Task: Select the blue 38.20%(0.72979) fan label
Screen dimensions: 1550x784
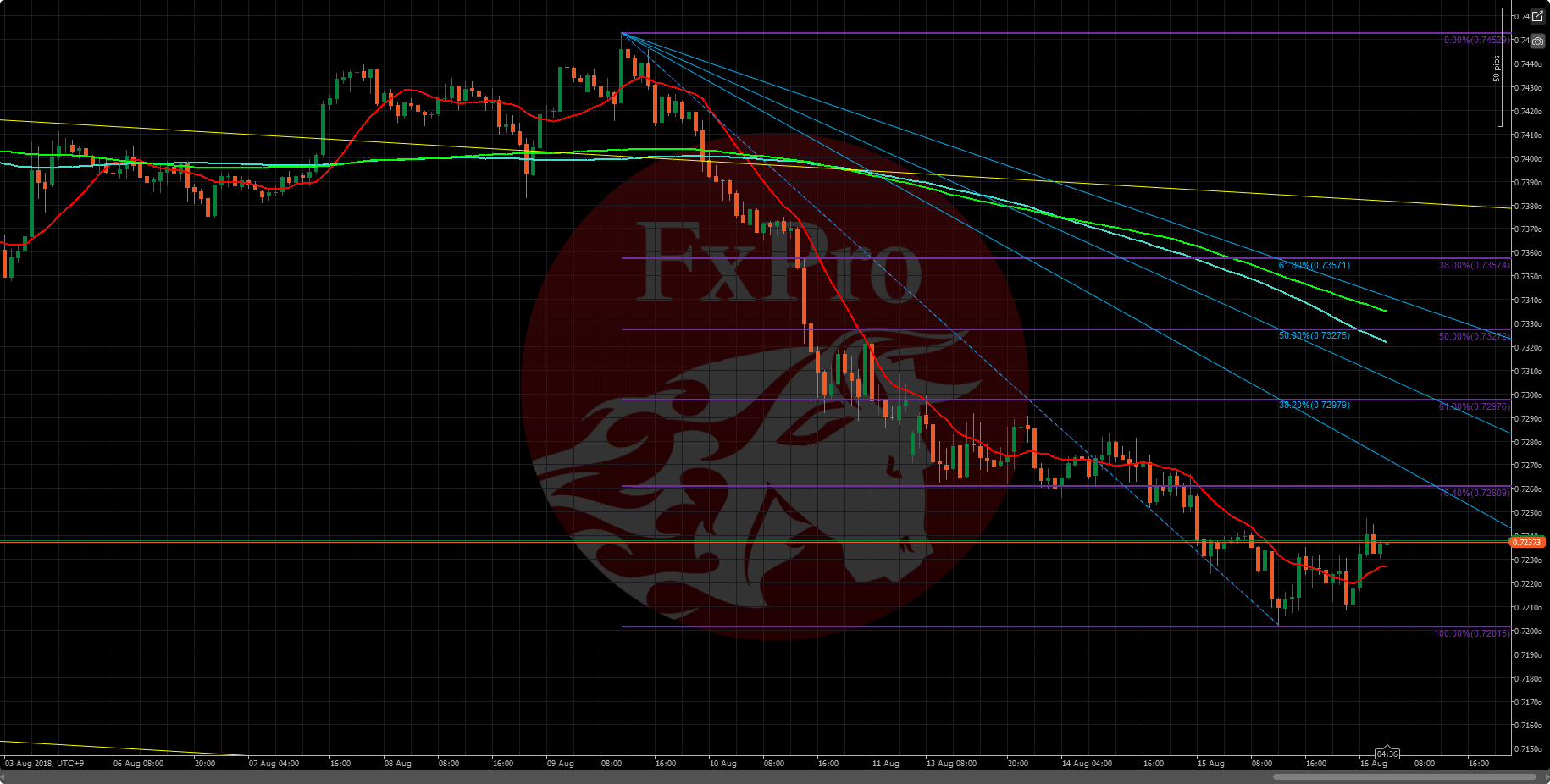Action: (x=1315, y=405)
